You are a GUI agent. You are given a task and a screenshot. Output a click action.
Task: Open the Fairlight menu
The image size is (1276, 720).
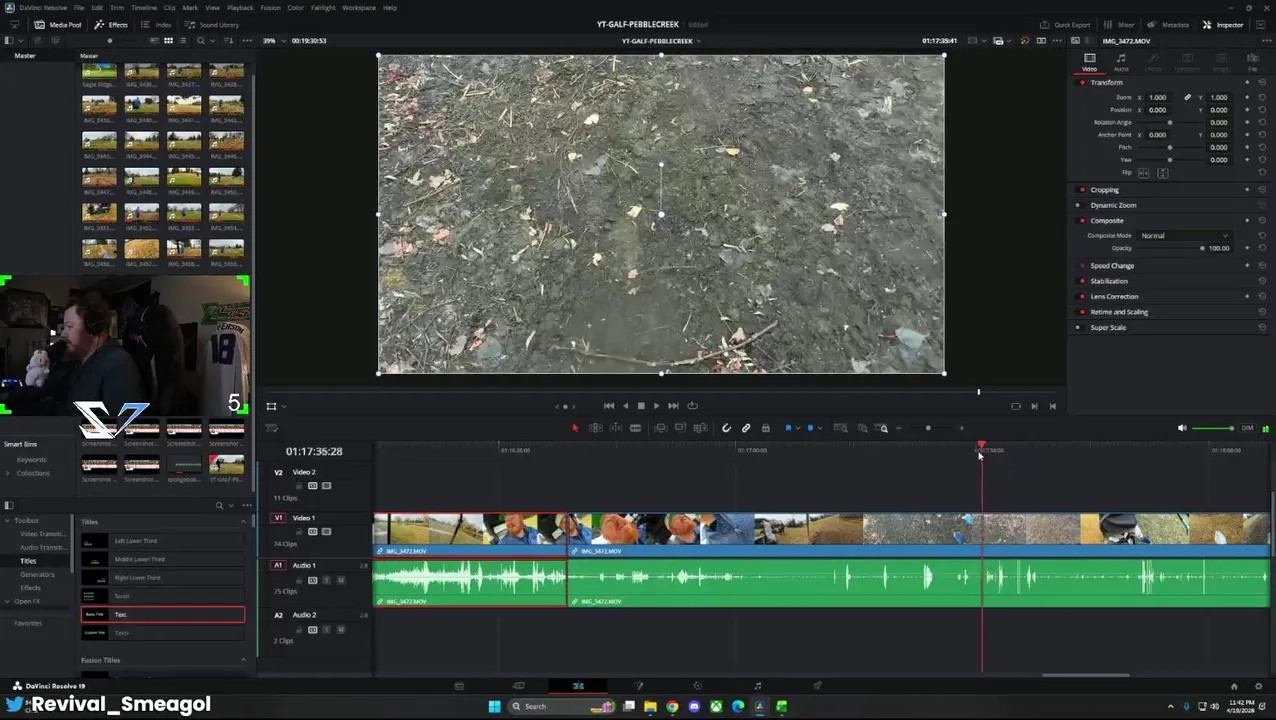pos(323,8)
